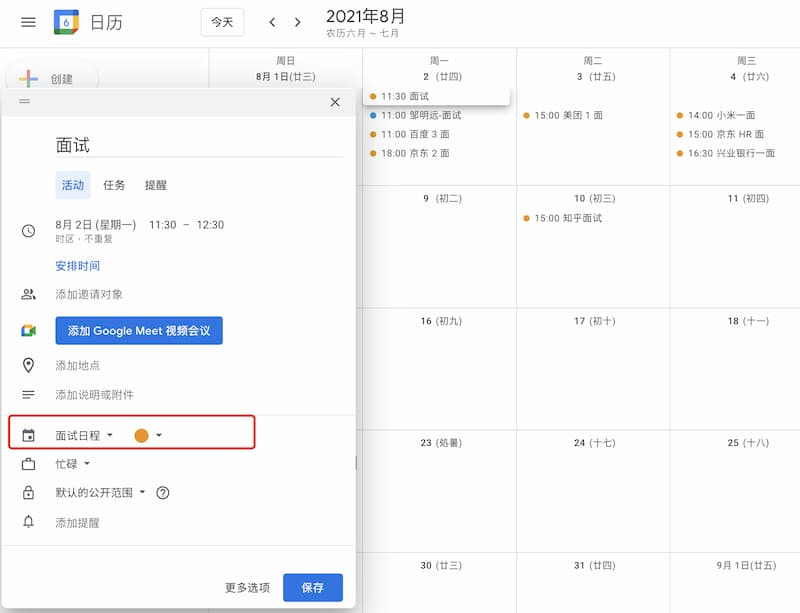The image size is (800, 613).
Task: Click the bell reminder icon
Action: pyautogui.click(x=29, y=522)
